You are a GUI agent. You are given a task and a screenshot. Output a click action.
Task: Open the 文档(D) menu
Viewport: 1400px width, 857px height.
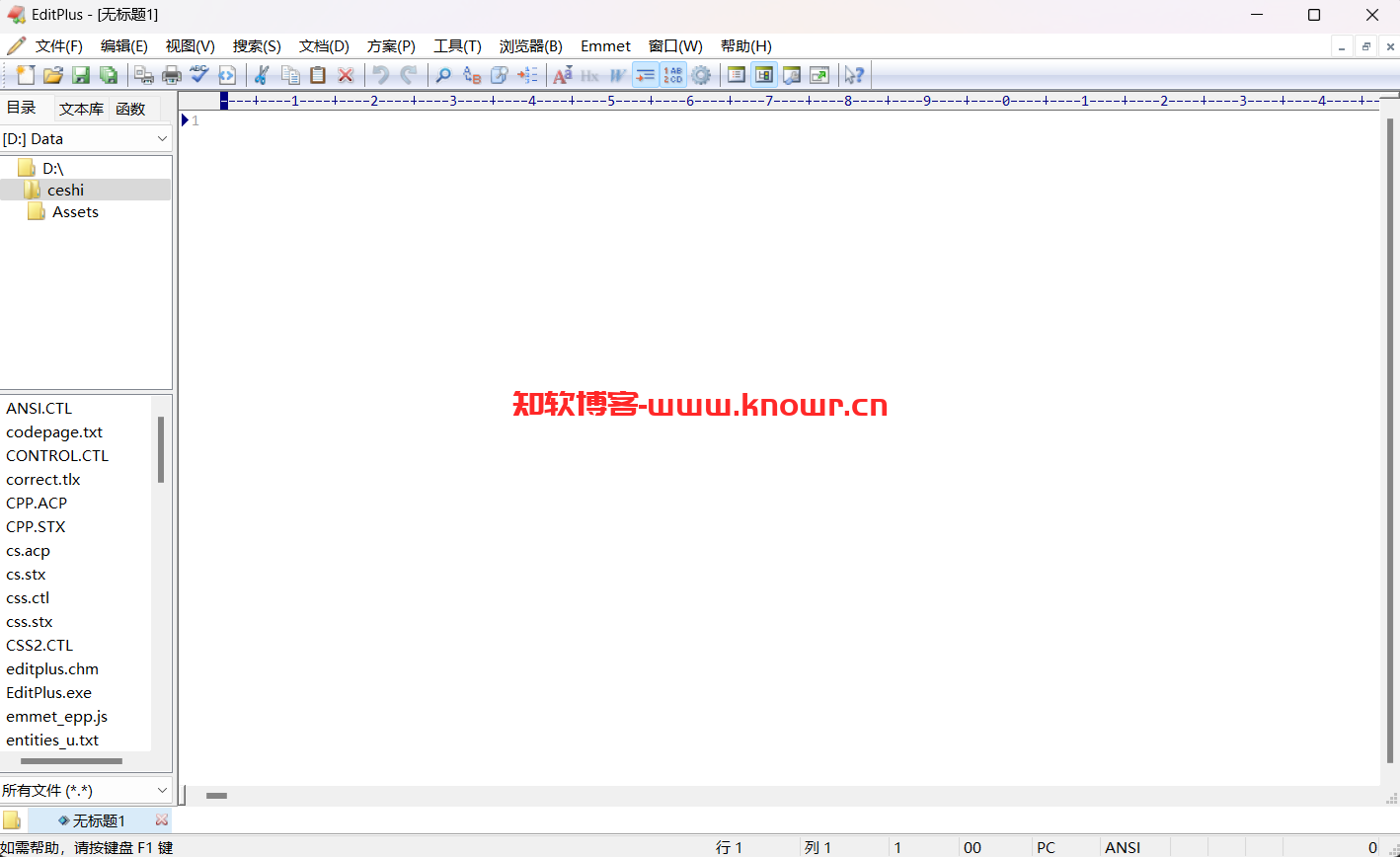325,46
